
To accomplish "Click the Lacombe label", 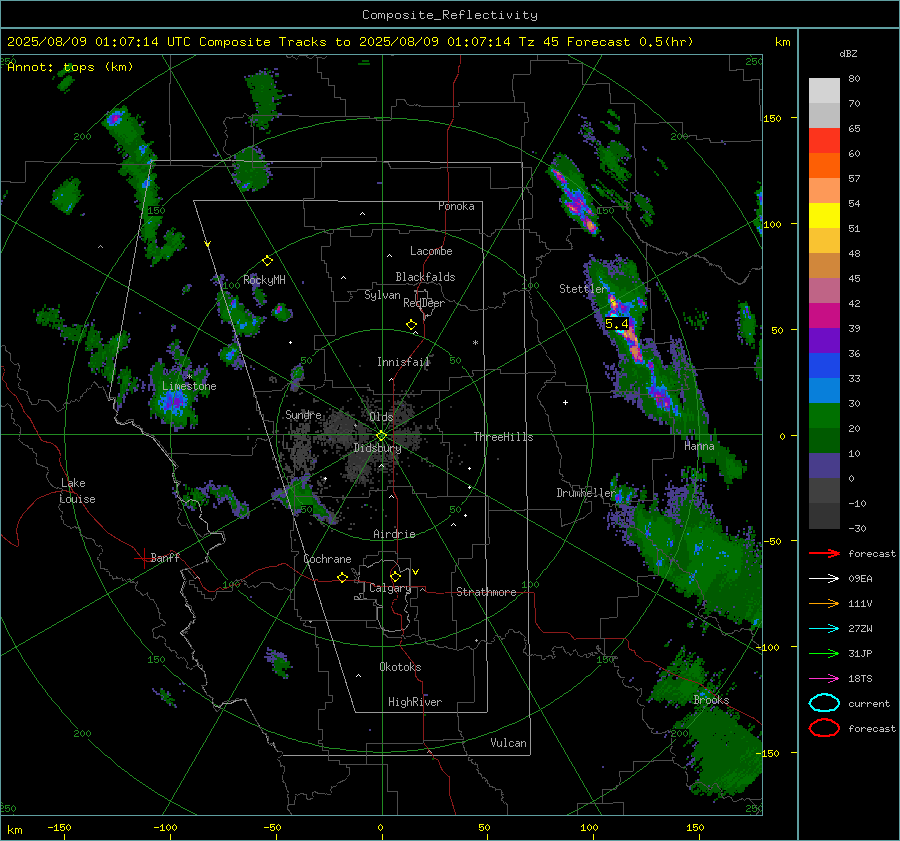I will (x=431, y=251).
